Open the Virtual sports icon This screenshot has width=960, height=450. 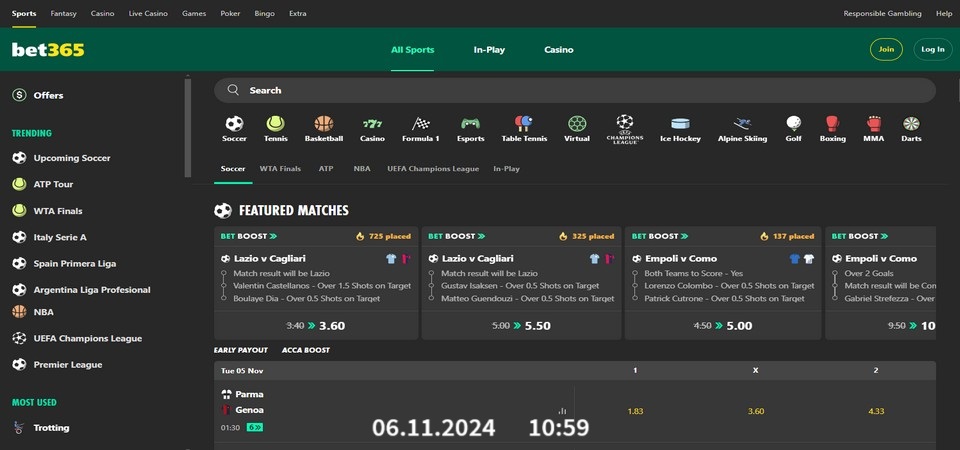pyautogui.click(x=577, y=124)
